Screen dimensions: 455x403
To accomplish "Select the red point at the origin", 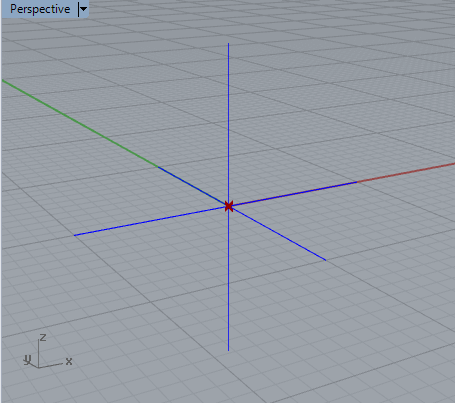I will (x=229, y=206).
